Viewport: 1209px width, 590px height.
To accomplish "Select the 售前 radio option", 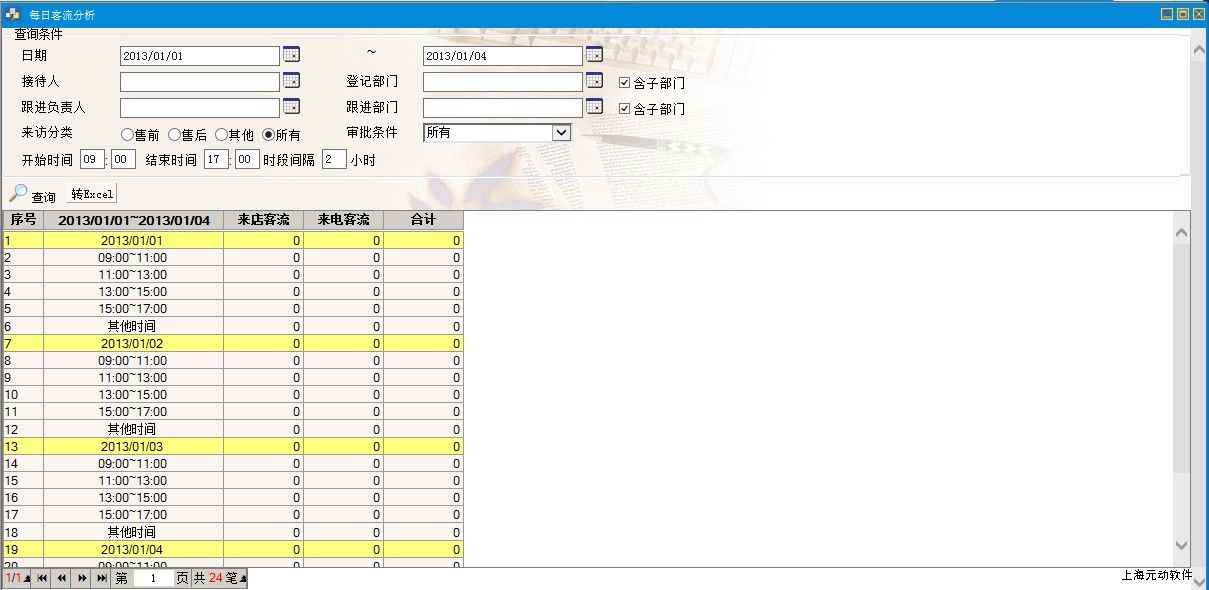I will point(127,135).
